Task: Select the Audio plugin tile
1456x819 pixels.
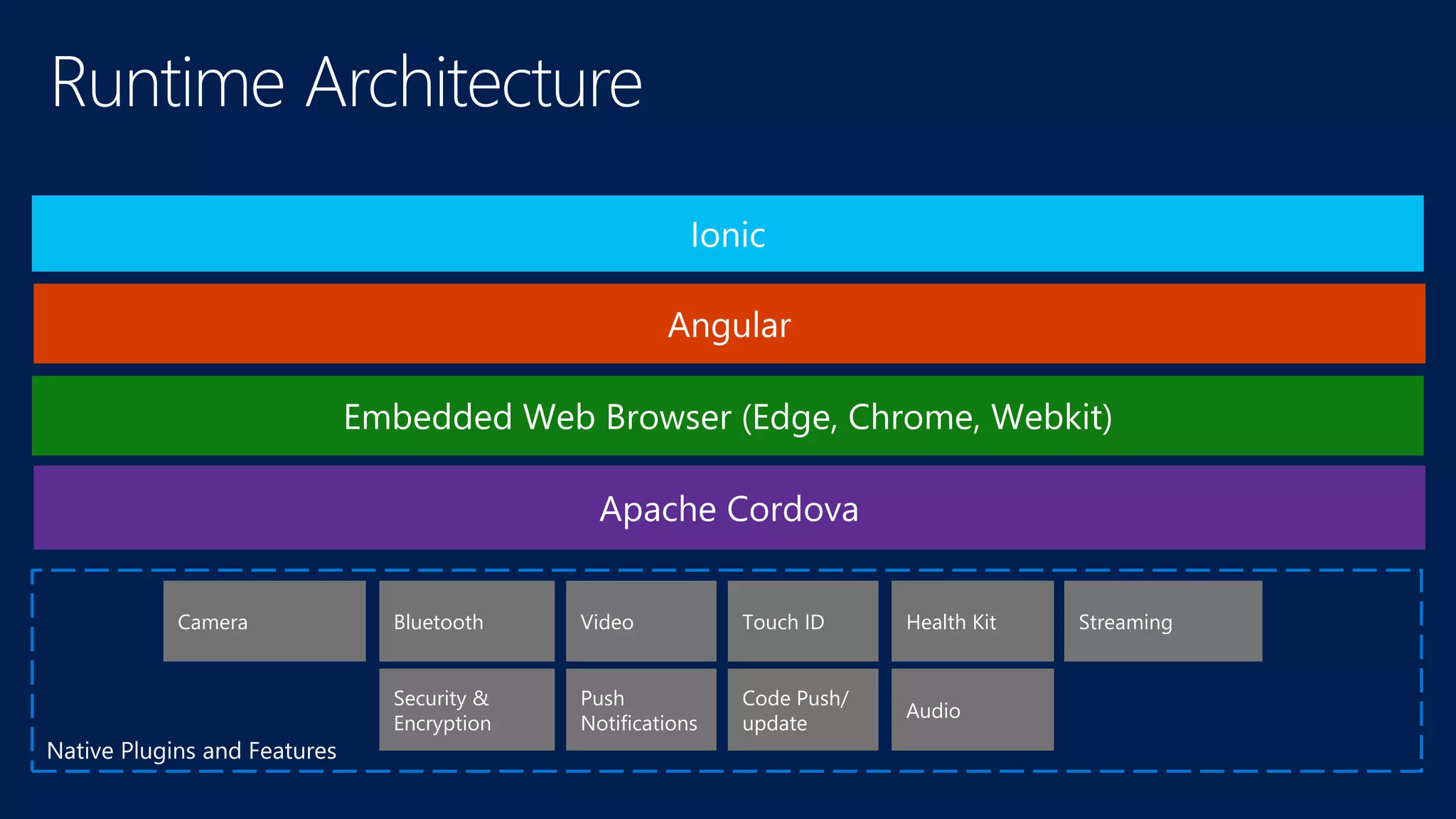Action: (972, 710)
